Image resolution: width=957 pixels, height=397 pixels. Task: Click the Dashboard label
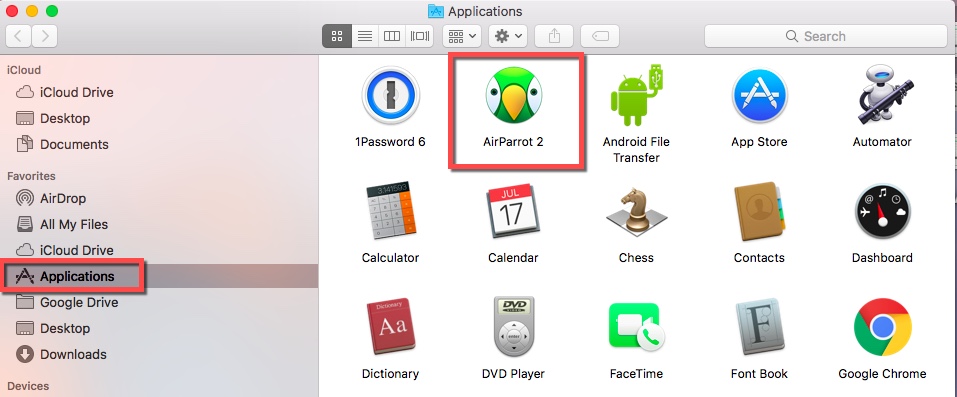(x=882, y=258)
